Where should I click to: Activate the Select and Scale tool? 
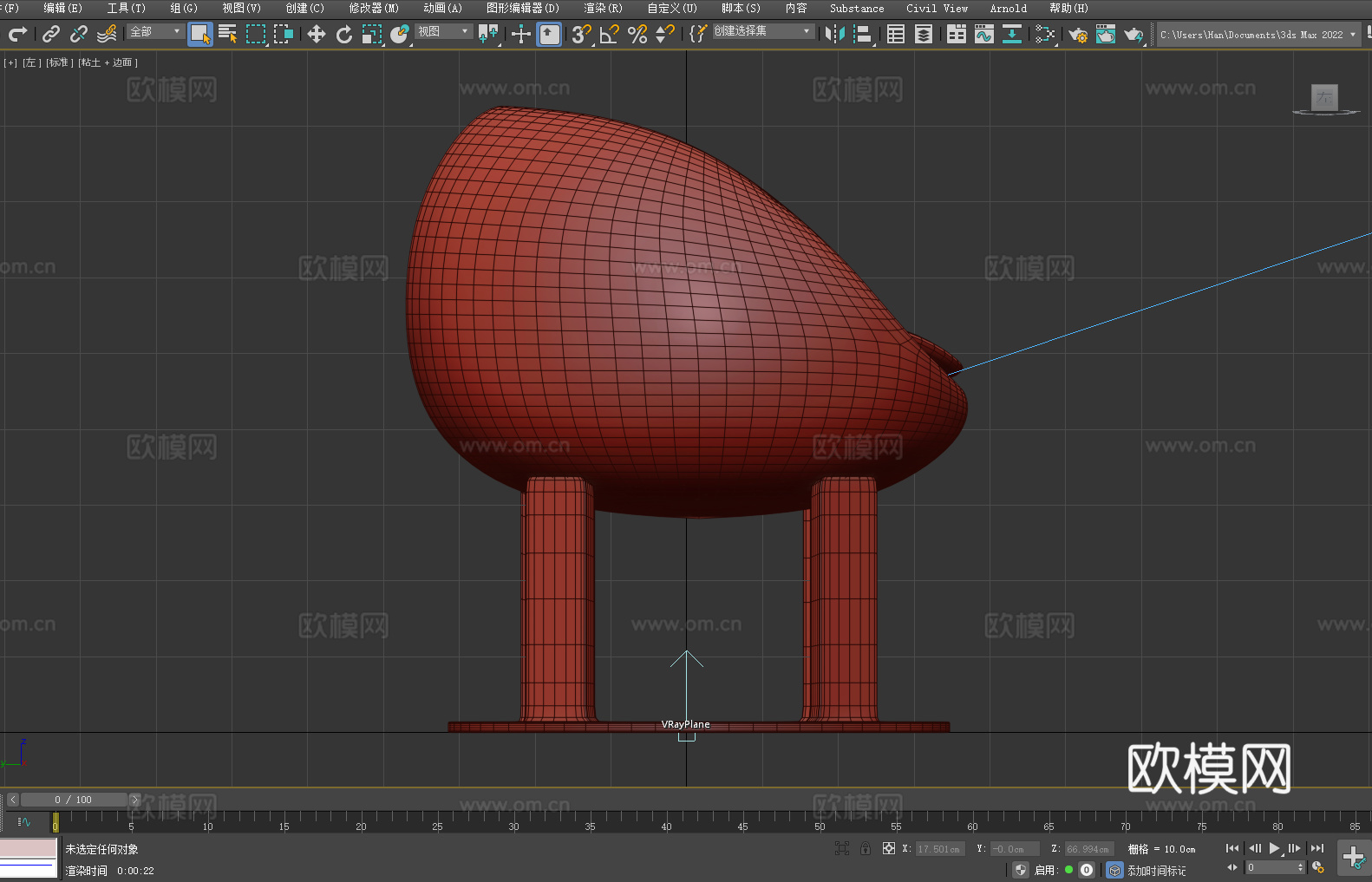pyautogui.click(x=372, y=34)
